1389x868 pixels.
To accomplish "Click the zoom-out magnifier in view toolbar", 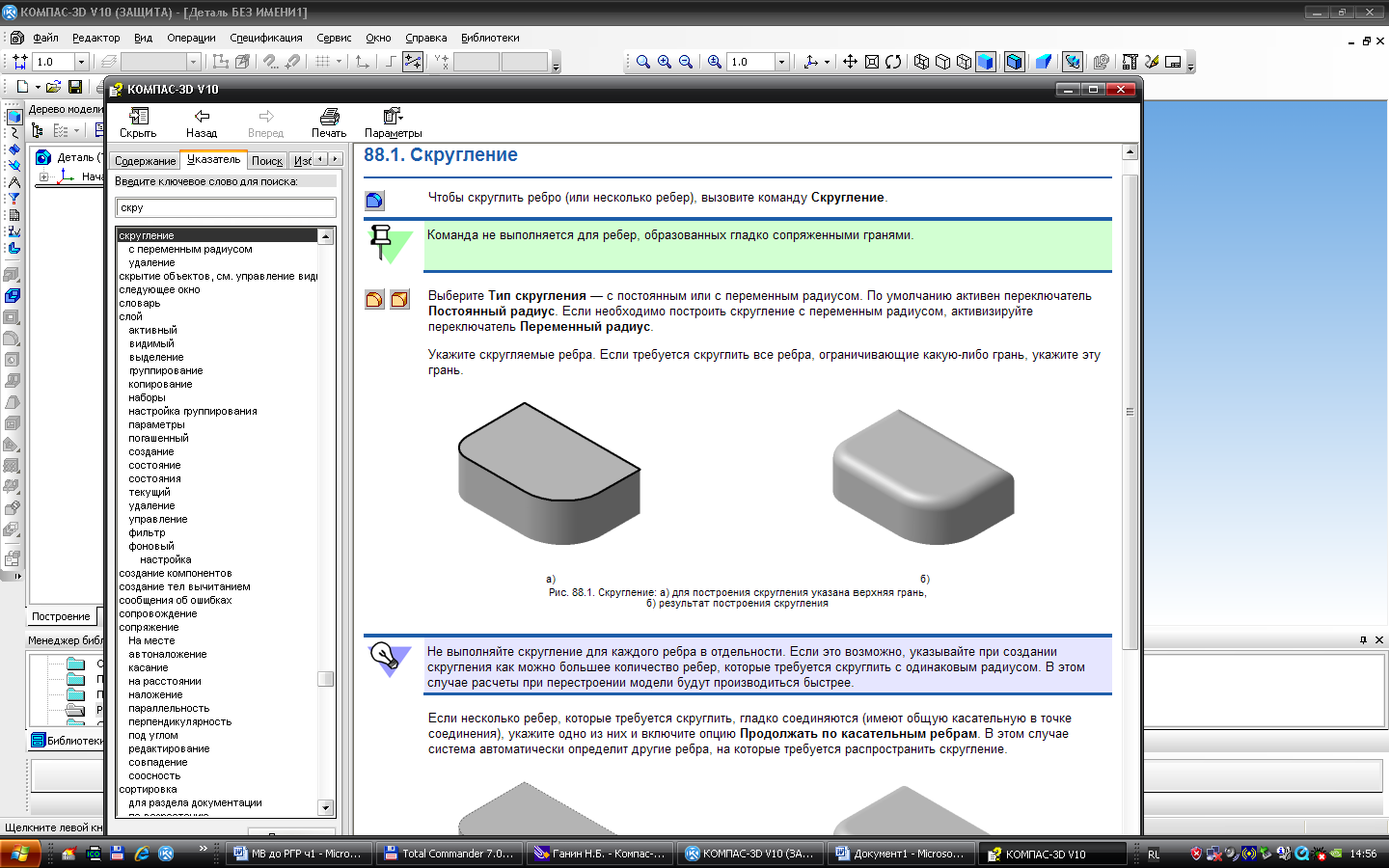I will pyautogui.click(x=686, y=62).
